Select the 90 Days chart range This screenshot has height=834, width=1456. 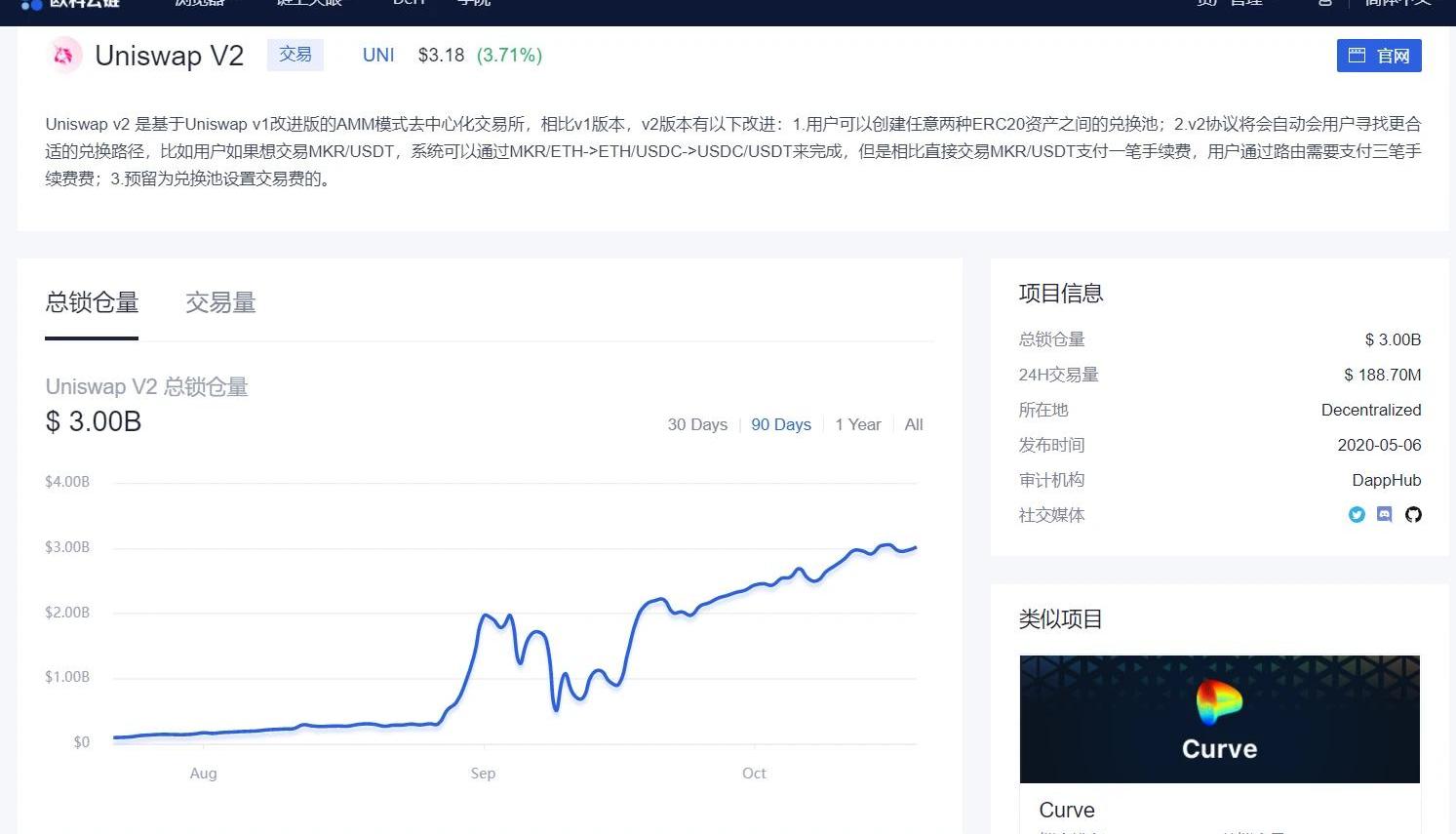point(781,424)
